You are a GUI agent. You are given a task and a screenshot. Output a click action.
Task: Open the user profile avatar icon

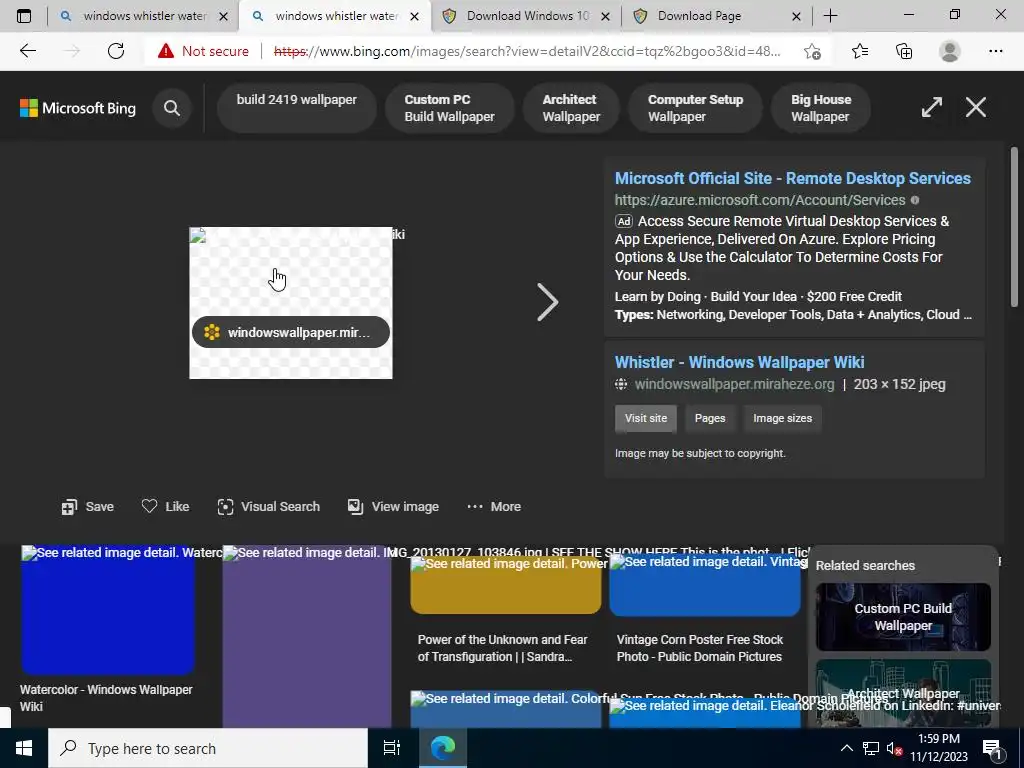950,51
